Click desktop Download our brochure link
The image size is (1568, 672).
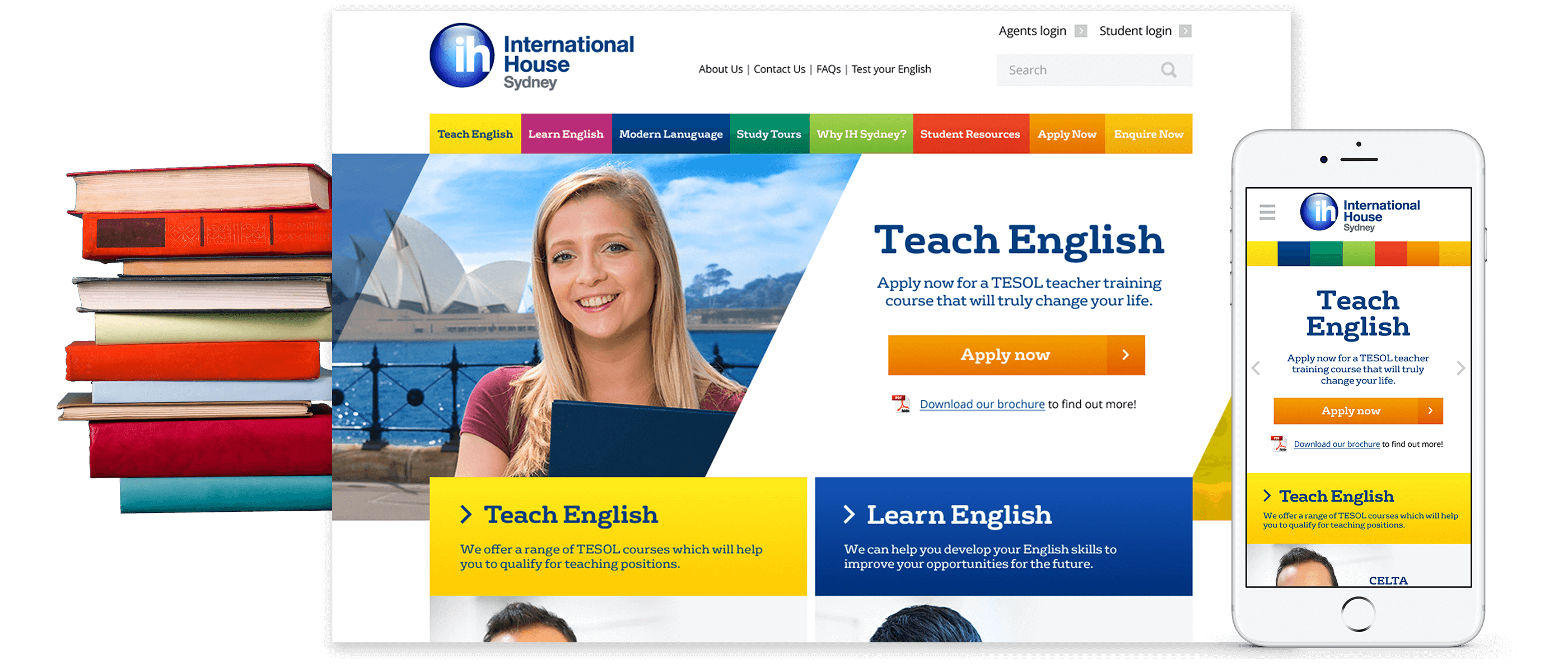click(x=982, y=404)
